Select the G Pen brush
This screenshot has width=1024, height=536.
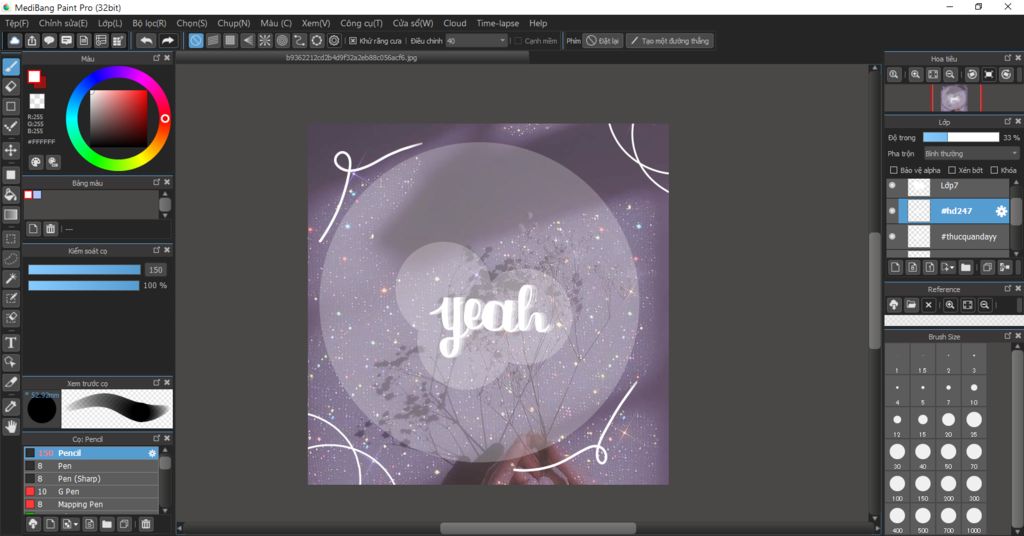coord(91,492)
